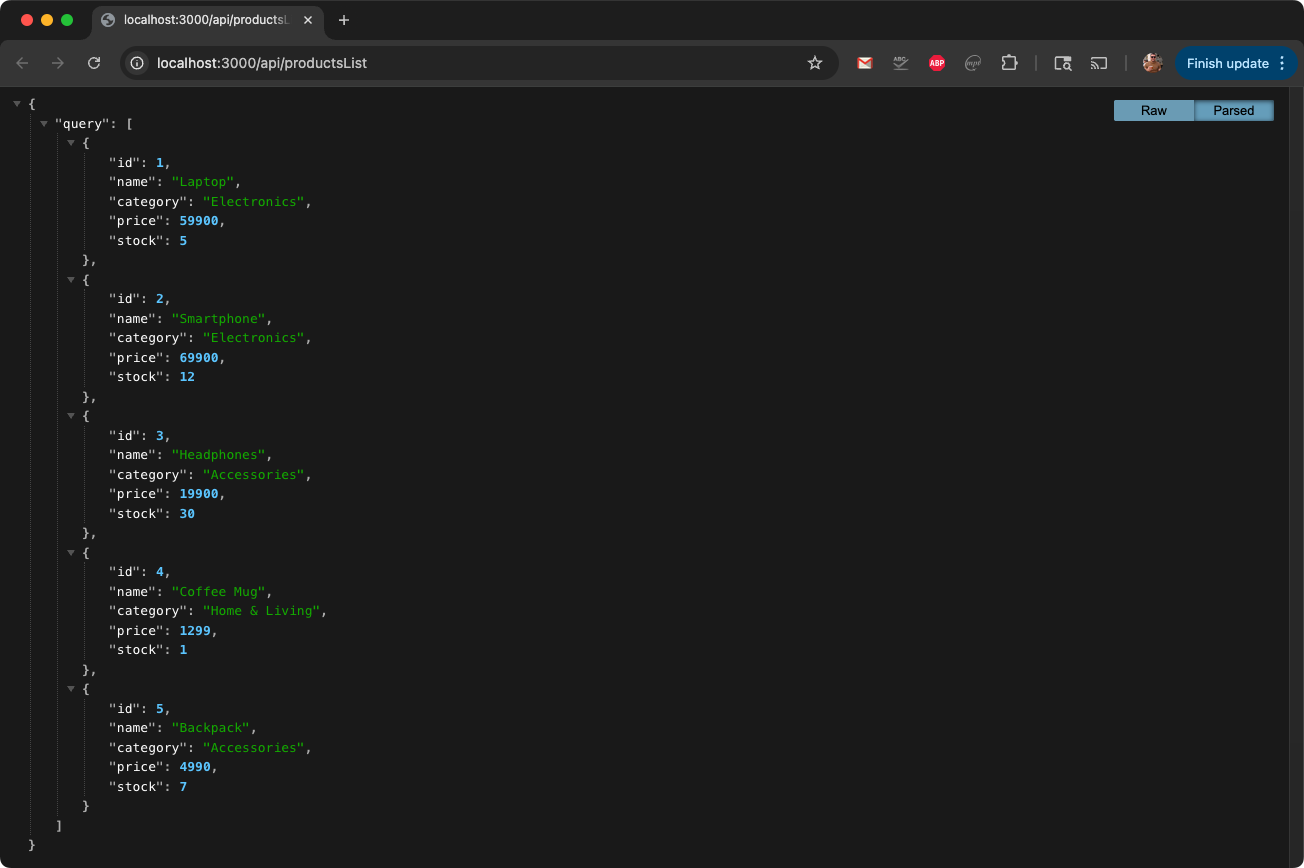Collapse the root JSON object
Image resolution: width=1304 pixels, height=868 pixels.
(x=17, y=104)
